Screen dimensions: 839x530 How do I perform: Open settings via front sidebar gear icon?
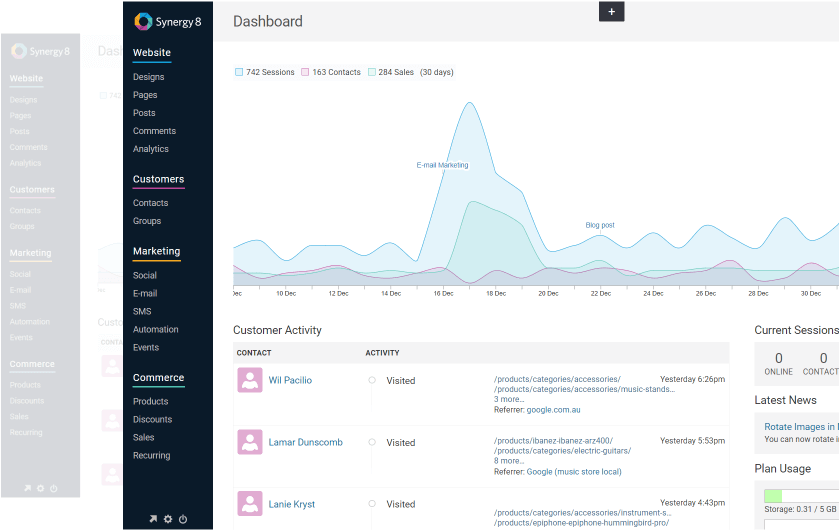coord(168,519)
